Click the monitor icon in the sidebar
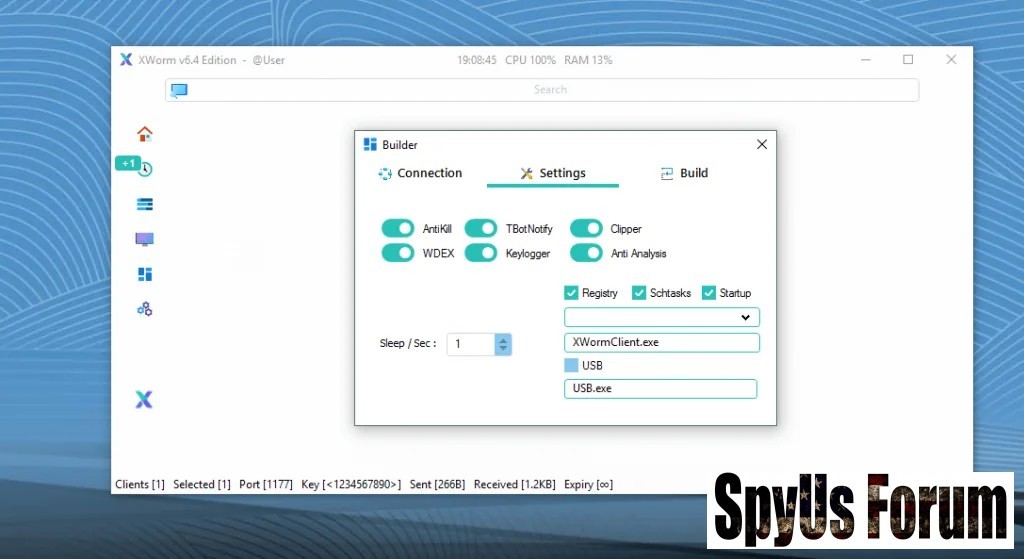Image resolution: width=1024 pixels, height=559 pixels. 145,239
